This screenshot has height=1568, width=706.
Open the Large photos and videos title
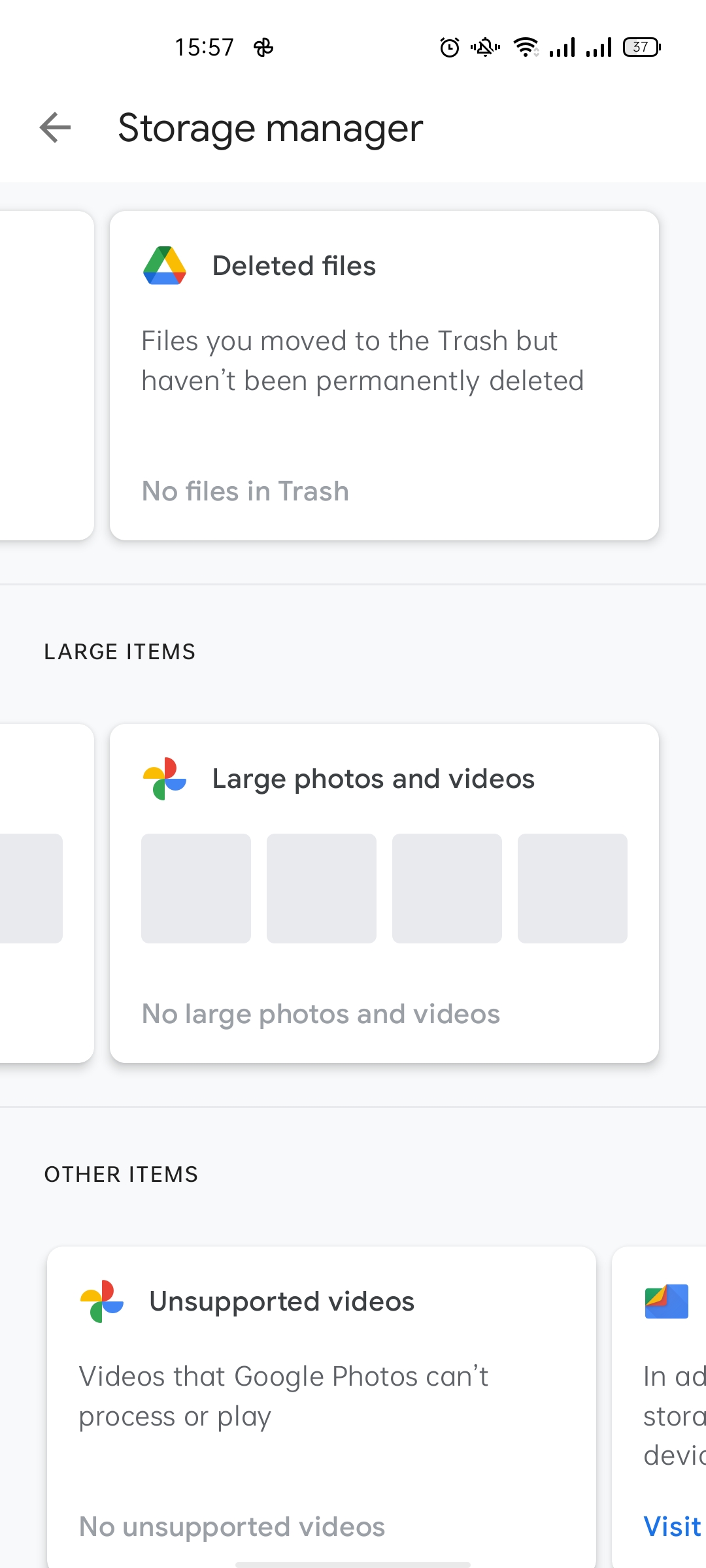click(373, 779)
